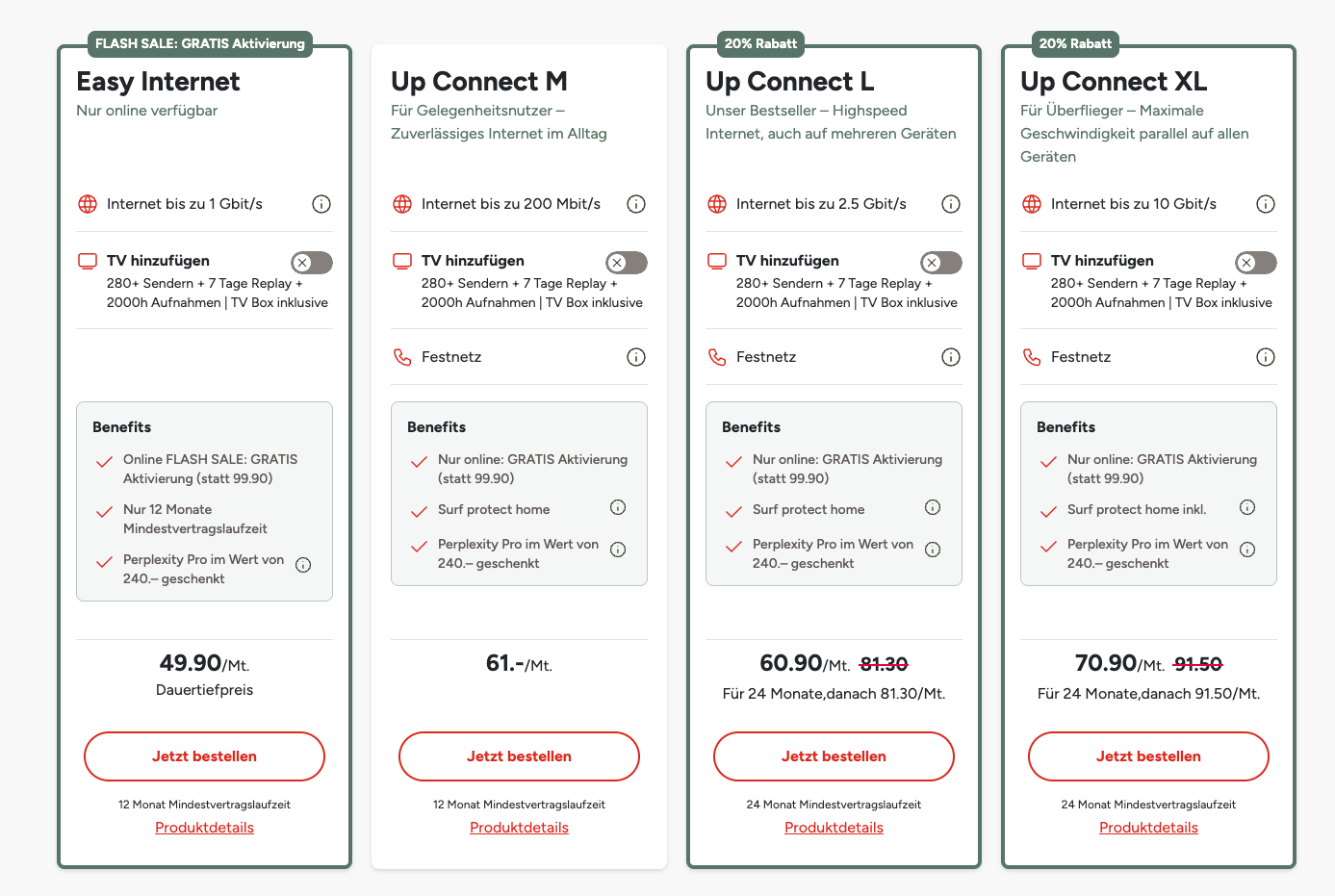Click Surf protect home inkl. info icon

coord(1247,507)
